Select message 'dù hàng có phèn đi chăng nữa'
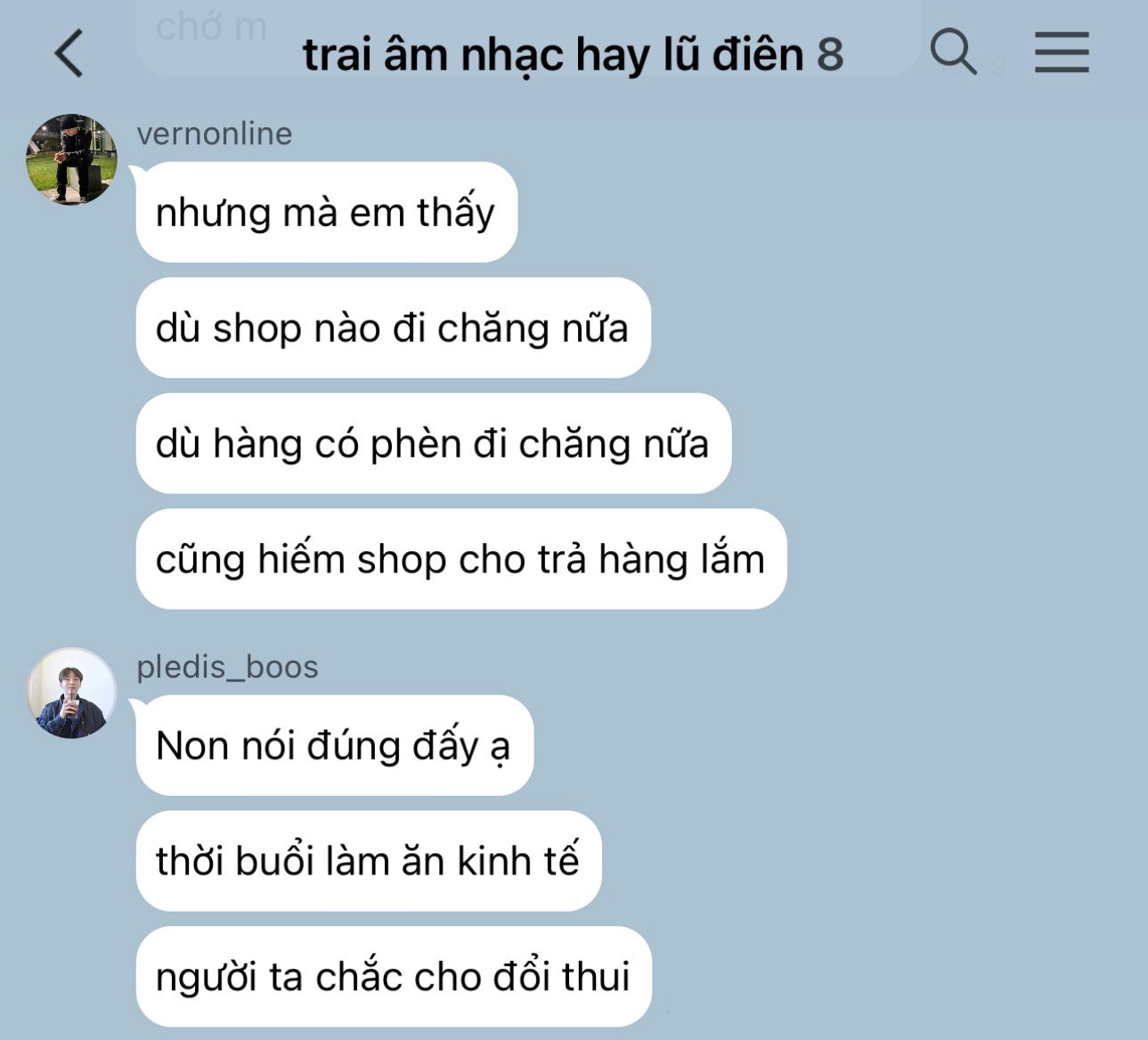This screenshot has width=1148, height=1040. [434, 443]
